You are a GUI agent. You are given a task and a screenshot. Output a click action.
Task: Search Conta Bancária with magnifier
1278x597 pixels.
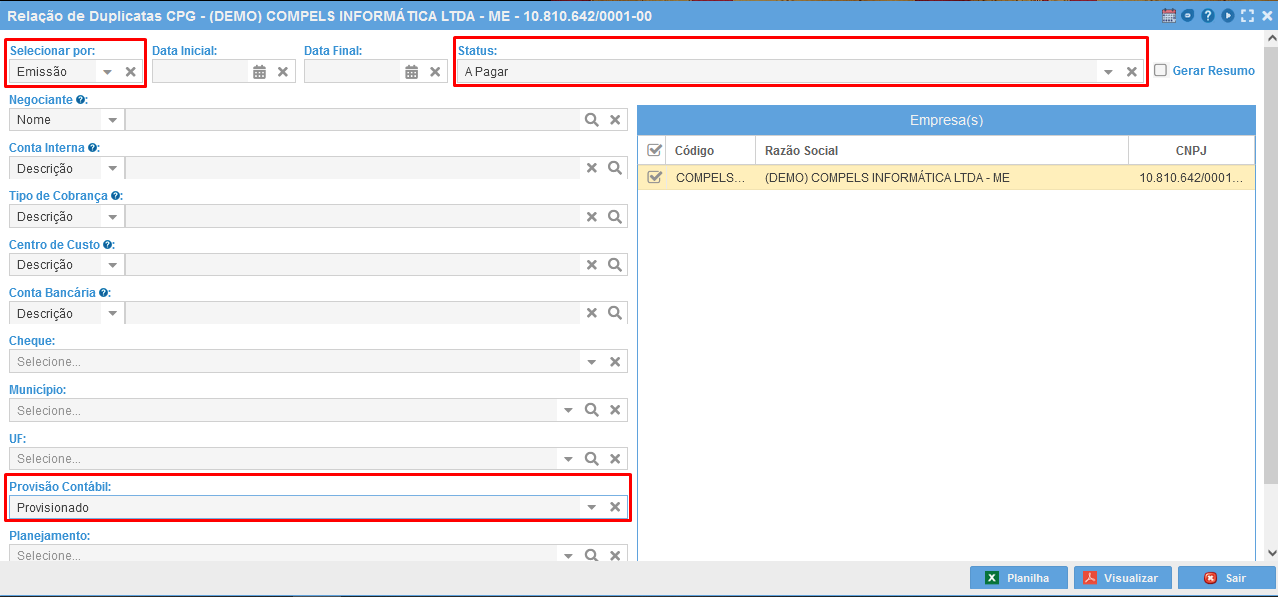pos(616,313)
